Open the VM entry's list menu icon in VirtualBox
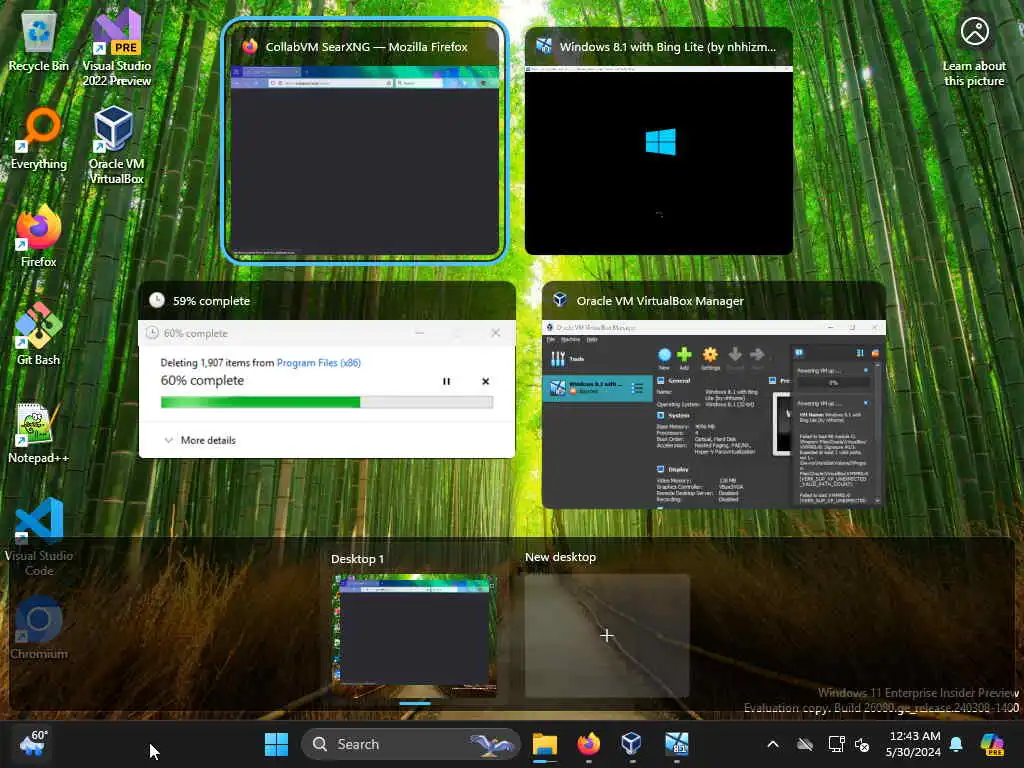1024x768 pixels. (x=637, y=389)
